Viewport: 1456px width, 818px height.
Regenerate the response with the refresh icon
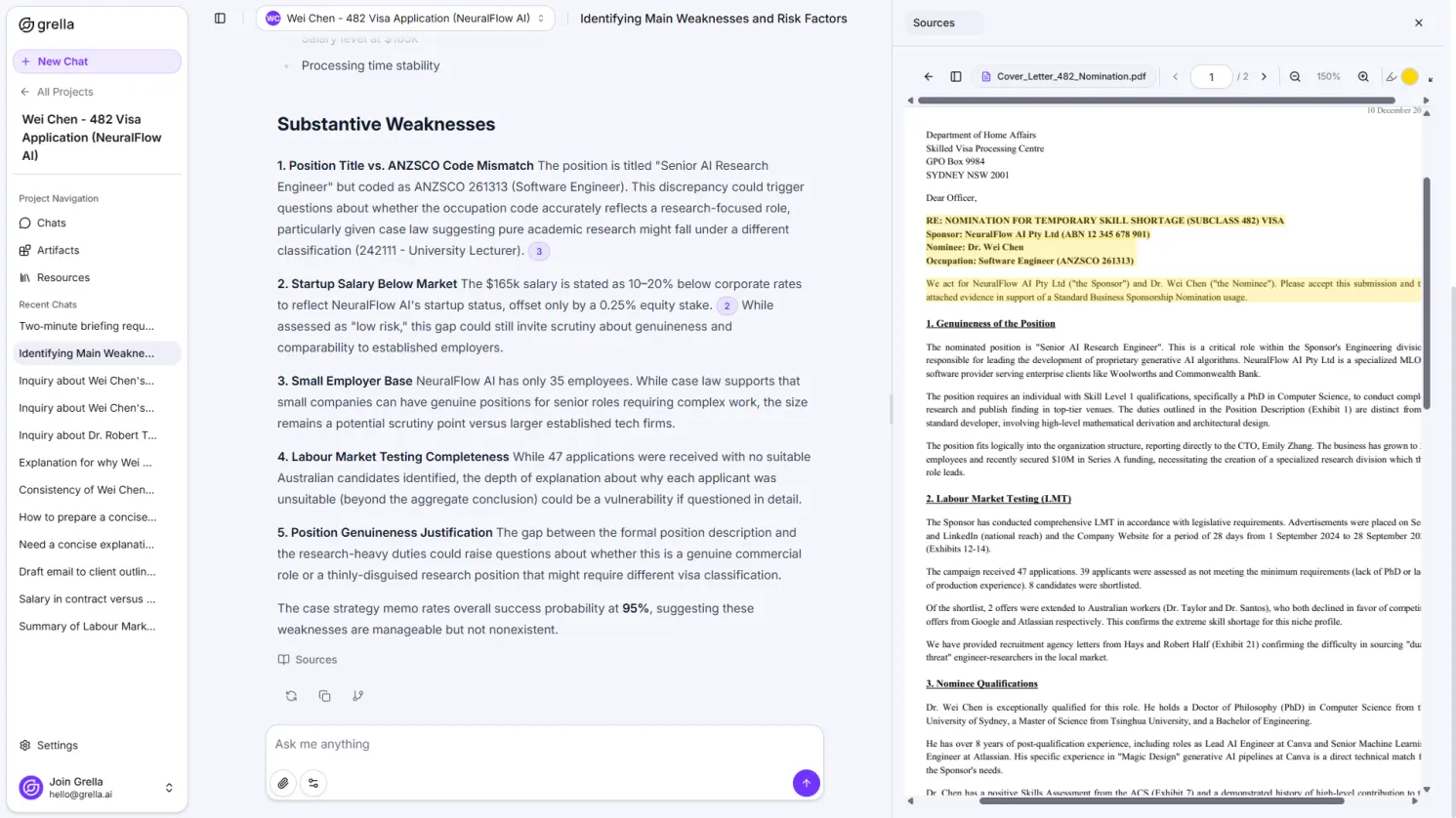pos(291,696)
